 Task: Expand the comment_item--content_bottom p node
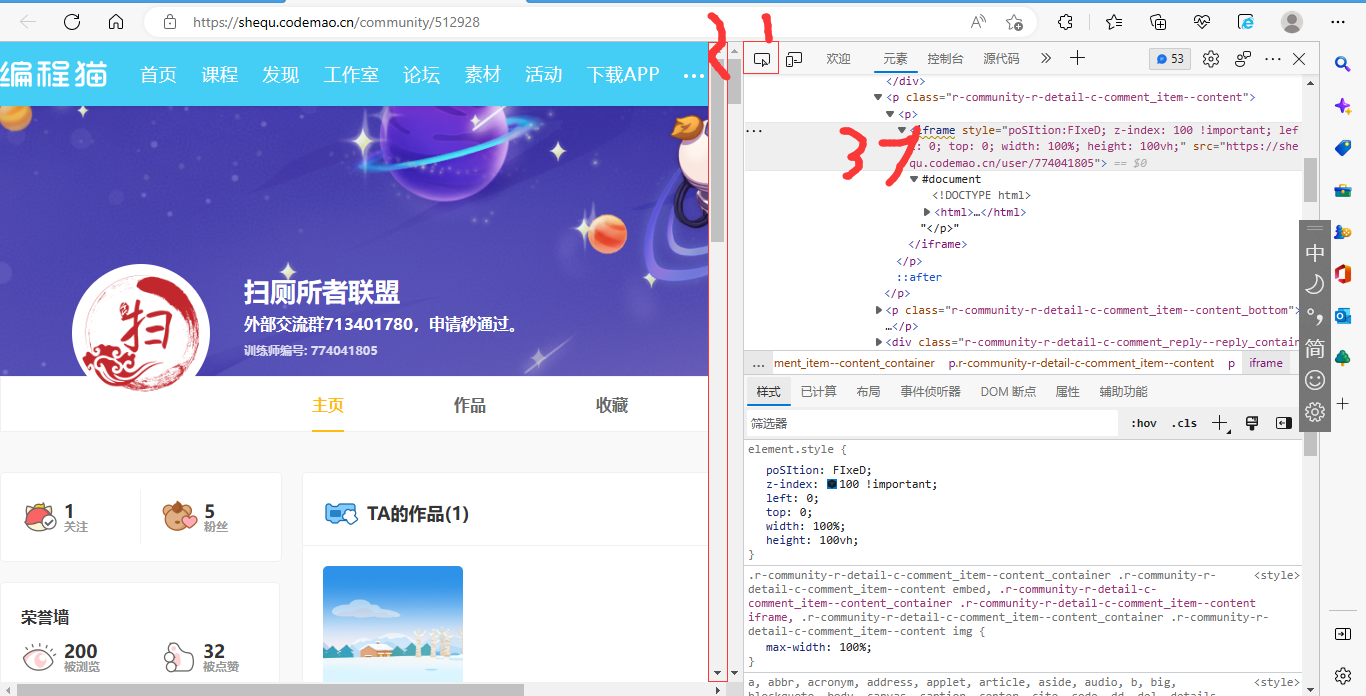coord(879,310)
